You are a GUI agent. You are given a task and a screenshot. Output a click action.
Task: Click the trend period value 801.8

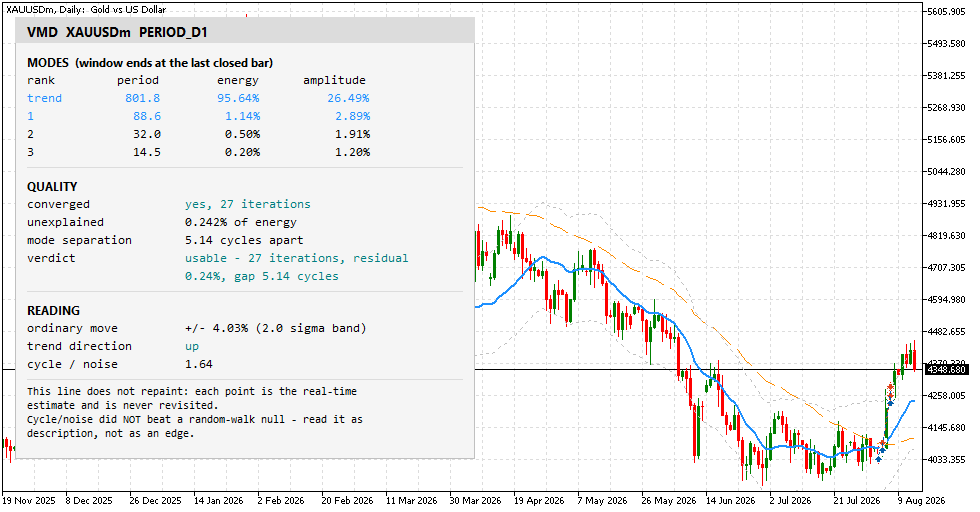(x=142, y=98)
